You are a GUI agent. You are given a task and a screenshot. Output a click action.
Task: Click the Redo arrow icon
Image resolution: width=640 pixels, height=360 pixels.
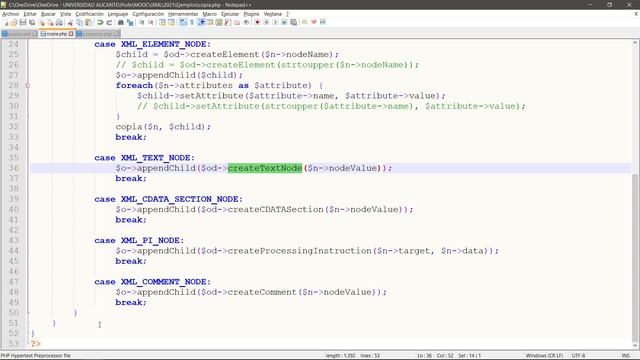109,22
